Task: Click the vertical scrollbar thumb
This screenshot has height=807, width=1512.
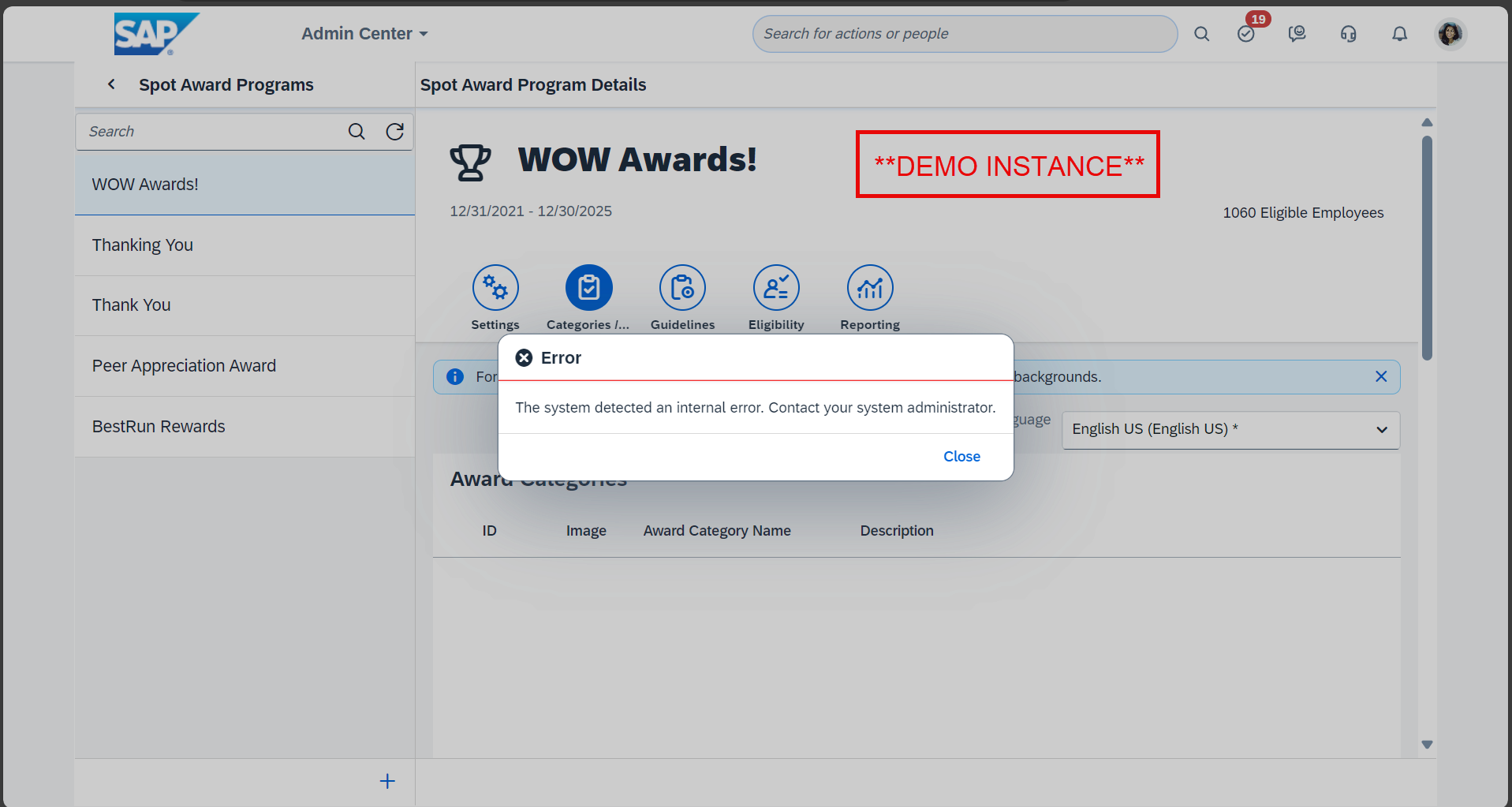Action: pyautogui.click(x=1427, y=248)
